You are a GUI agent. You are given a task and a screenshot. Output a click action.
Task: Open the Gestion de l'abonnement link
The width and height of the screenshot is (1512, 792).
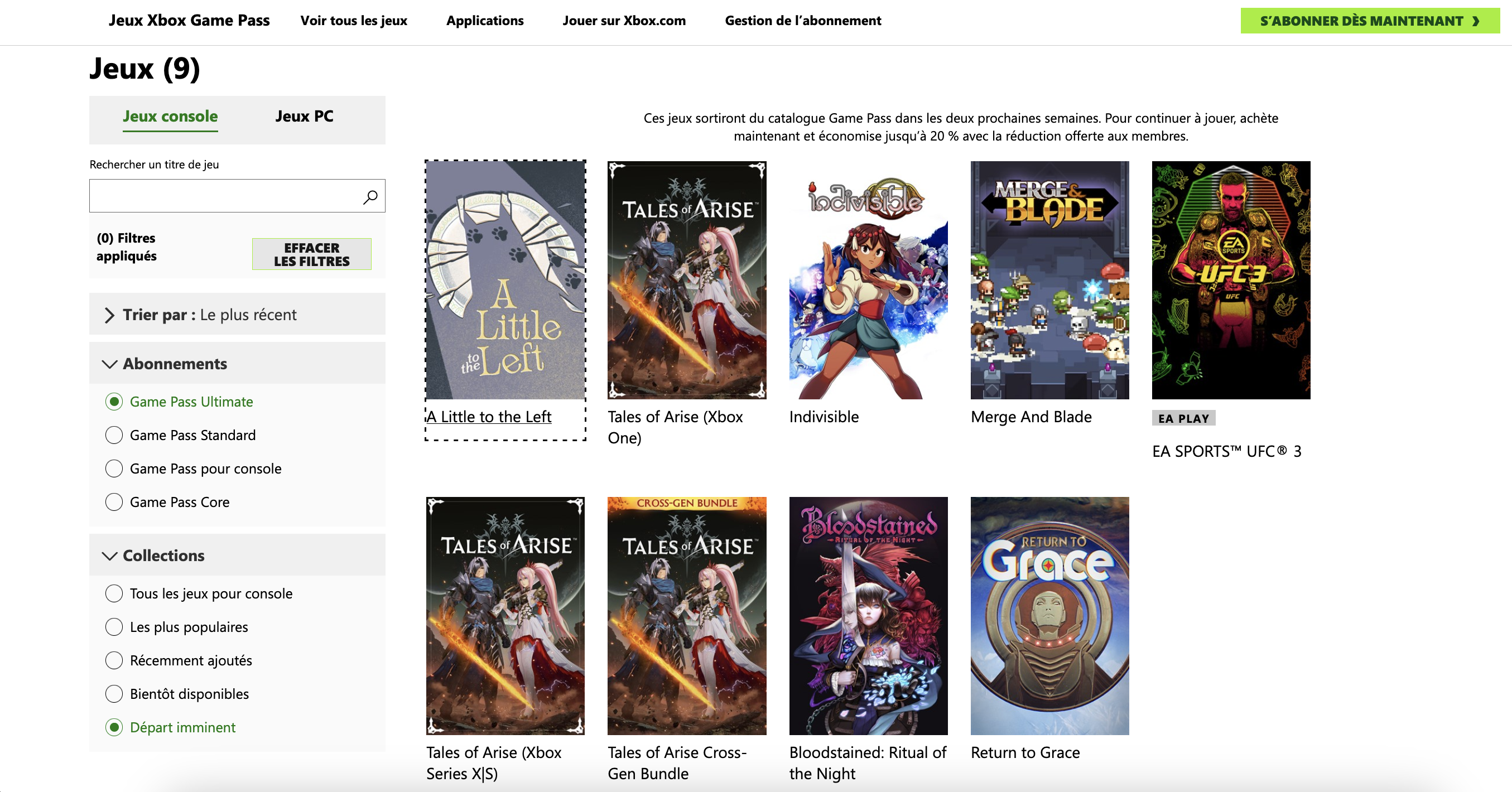(x=802, y=21)
